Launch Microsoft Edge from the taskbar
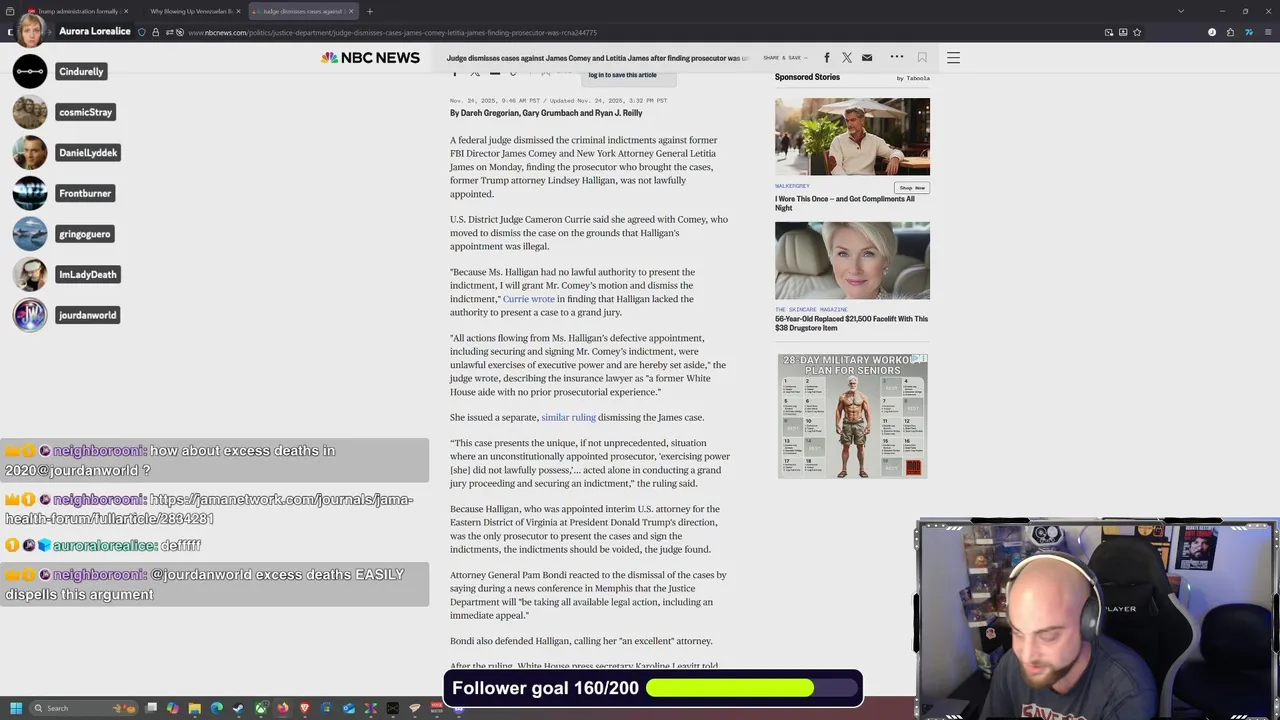Viewport: 1280px width, 720px height. (217, 708)
